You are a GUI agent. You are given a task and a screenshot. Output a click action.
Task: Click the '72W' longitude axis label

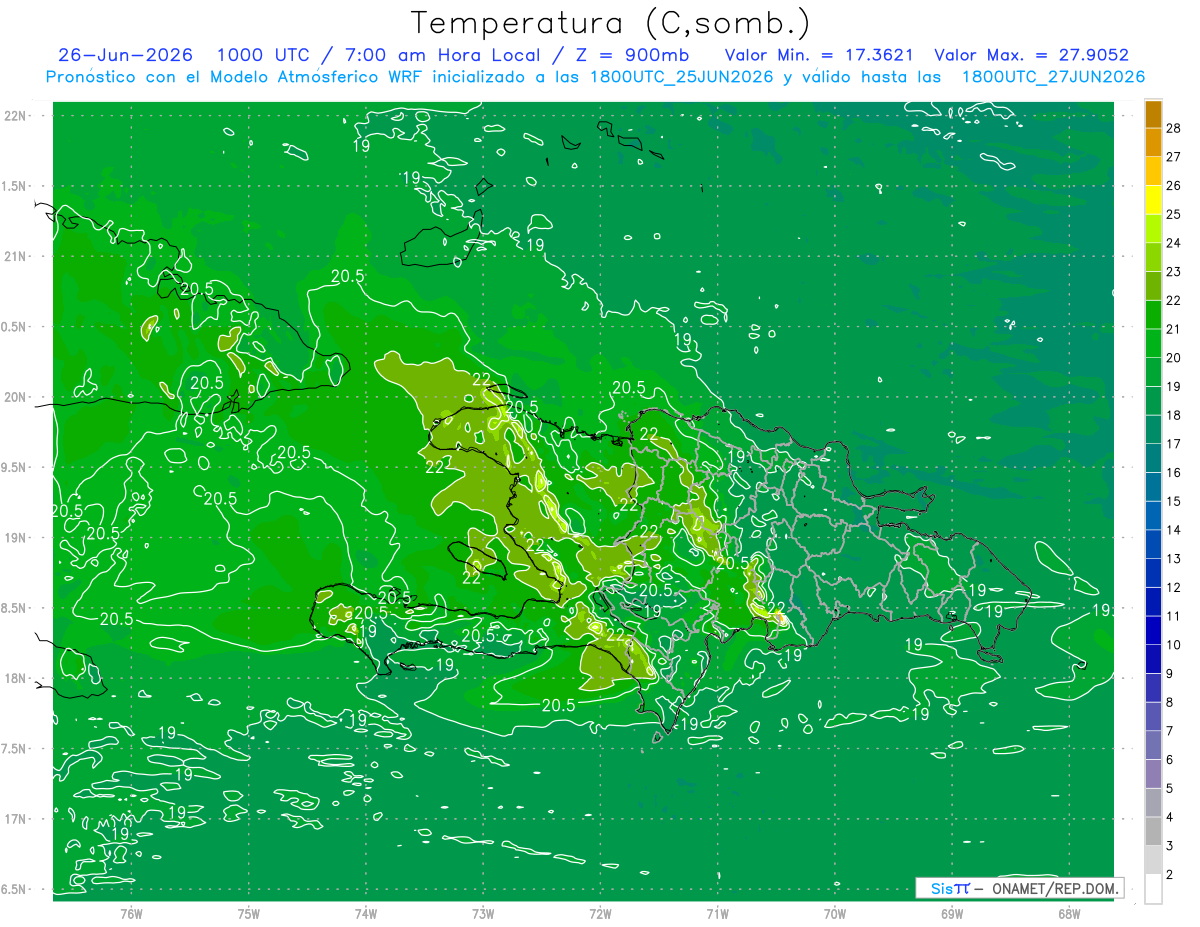point(600,913)
